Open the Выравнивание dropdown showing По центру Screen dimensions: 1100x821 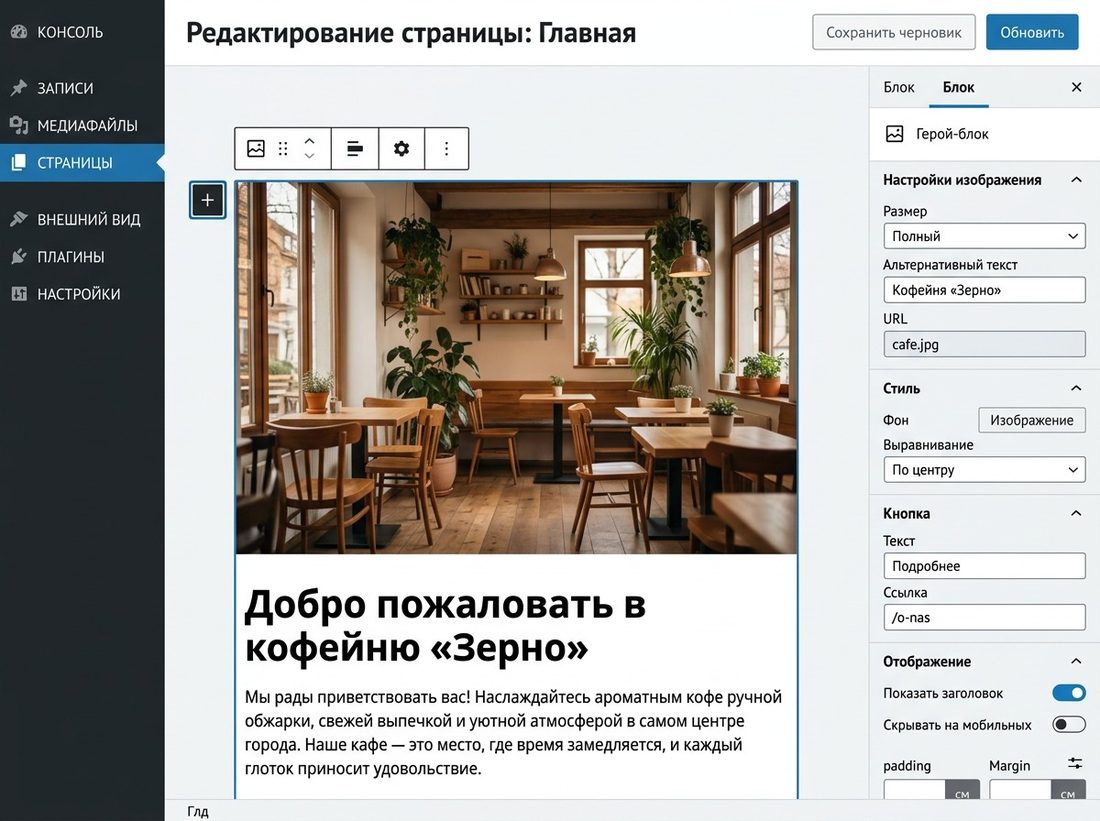click(x=984, y=469)
